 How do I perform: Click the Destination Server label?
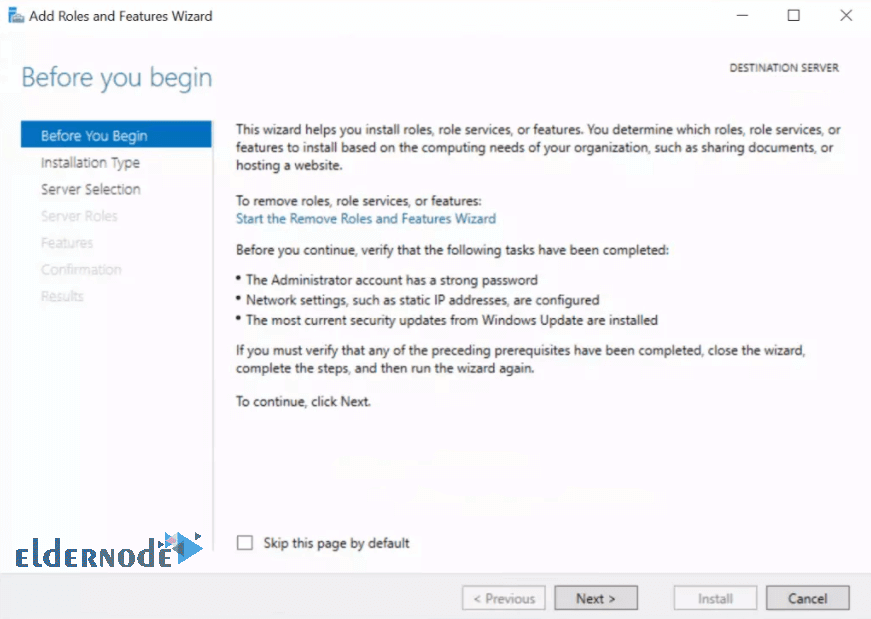pyautogui.click(x=784, y=68)
